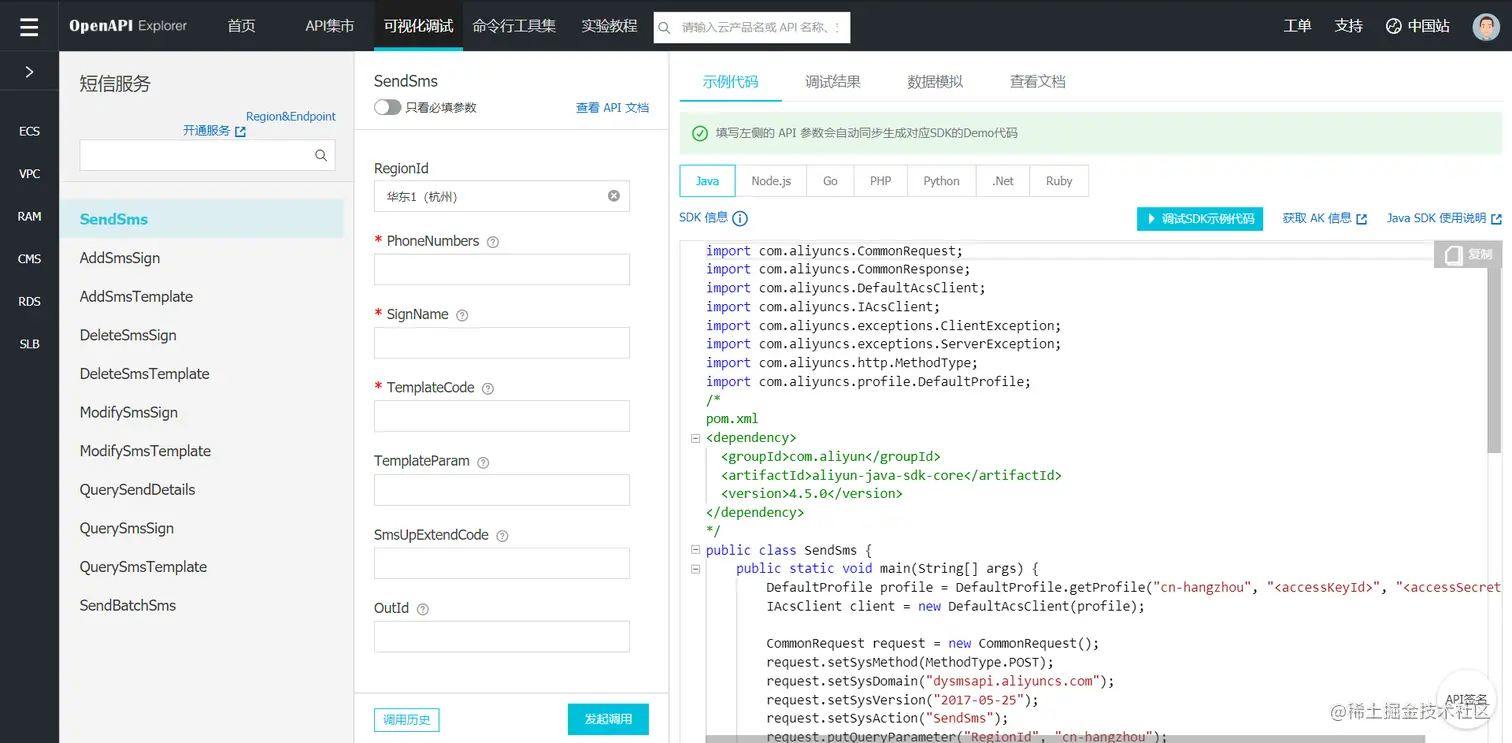1512x743 pixels.
Task: Select QuerySendDetails in the API list
Action: point(138,490)
